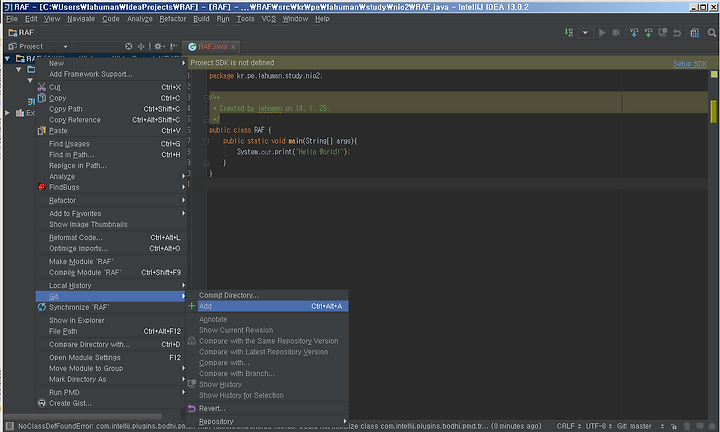Select Reformat Code entry
720x432 pixels.
[111, 238]
